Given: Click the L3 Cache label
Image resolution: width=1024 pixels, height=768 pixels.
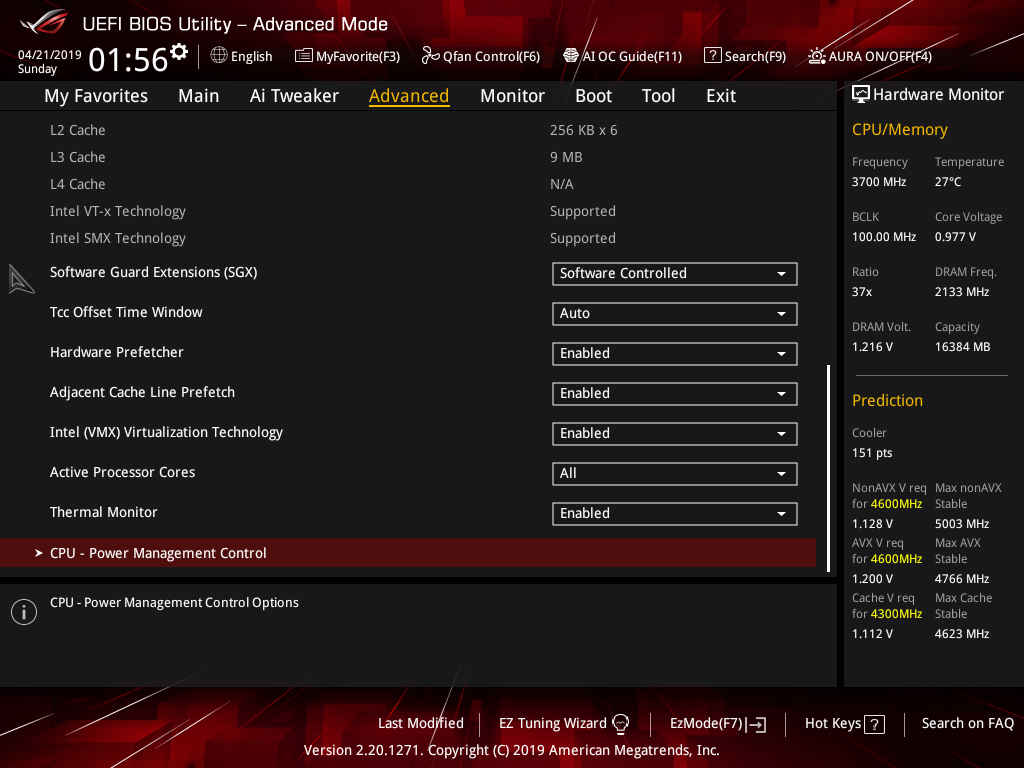Looking at the screenshot, I should pyautogui.click(x=77, y=157).
